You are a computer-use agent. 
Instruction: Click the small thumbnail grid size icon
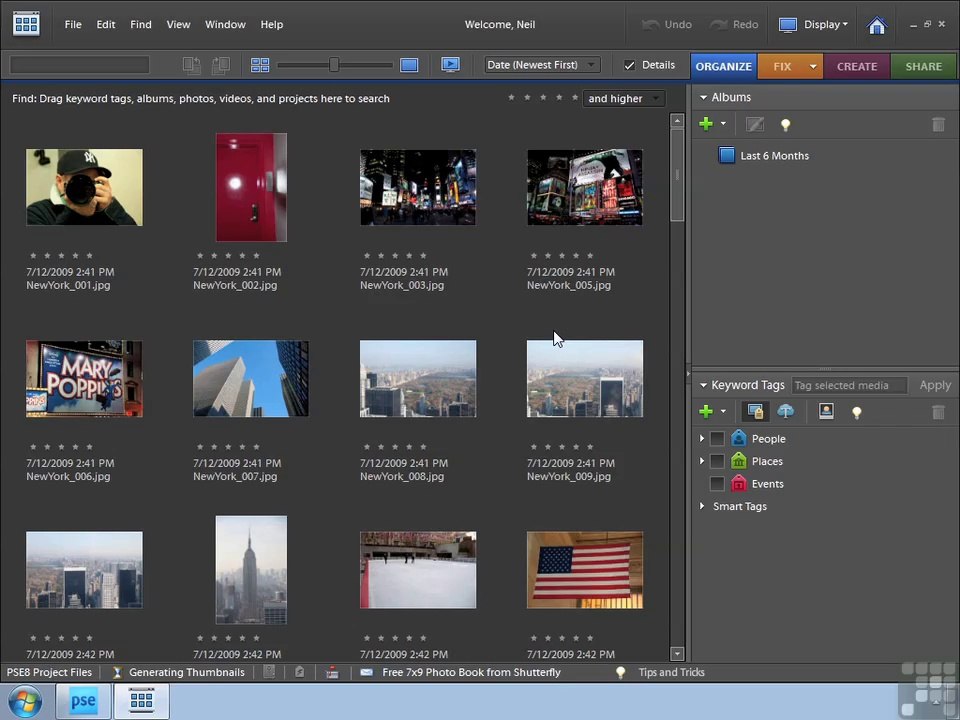(260, 65)
